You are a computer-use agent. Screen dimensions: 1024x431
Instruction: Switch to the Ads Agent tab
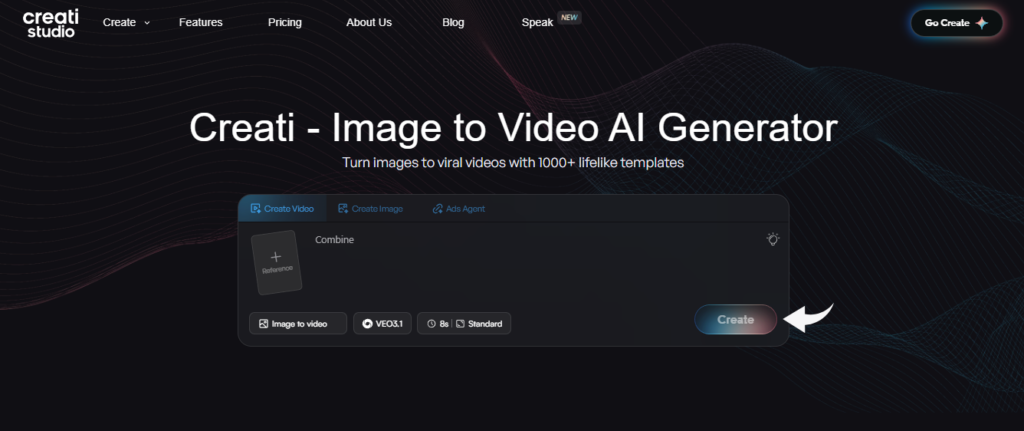pyautogui.click(x=458, y=209)
